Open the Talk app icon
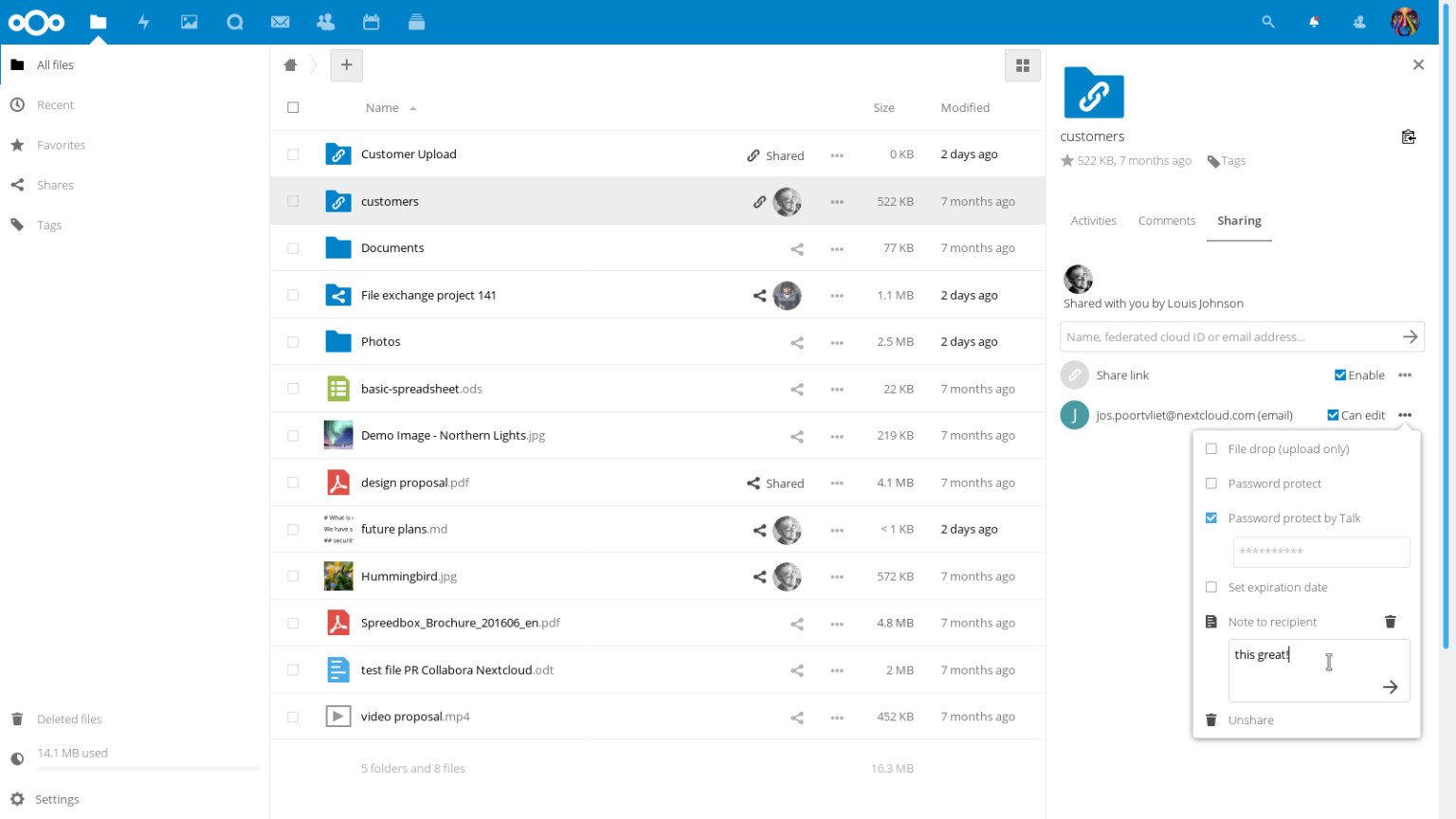 point(235,22)
